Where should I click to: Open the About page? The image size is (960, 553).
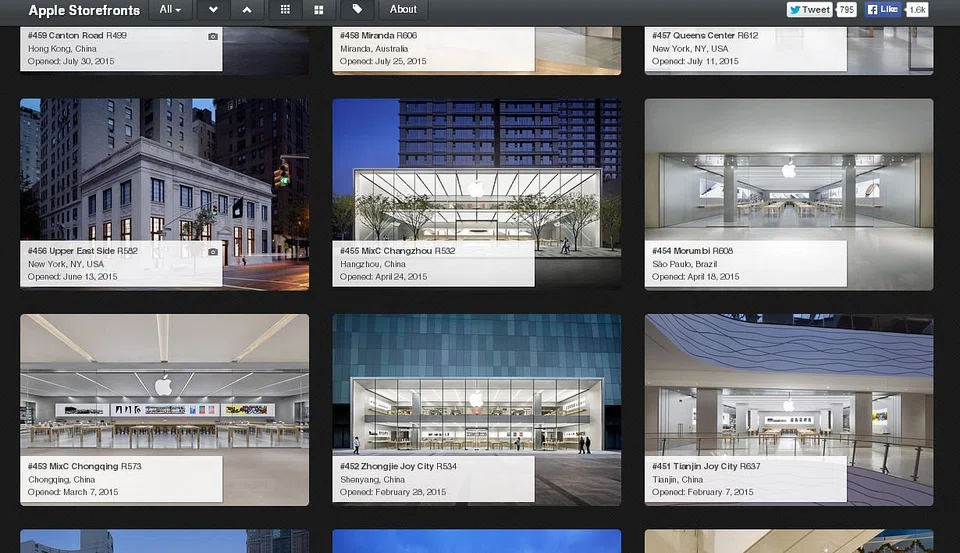(x=403, y=10)
